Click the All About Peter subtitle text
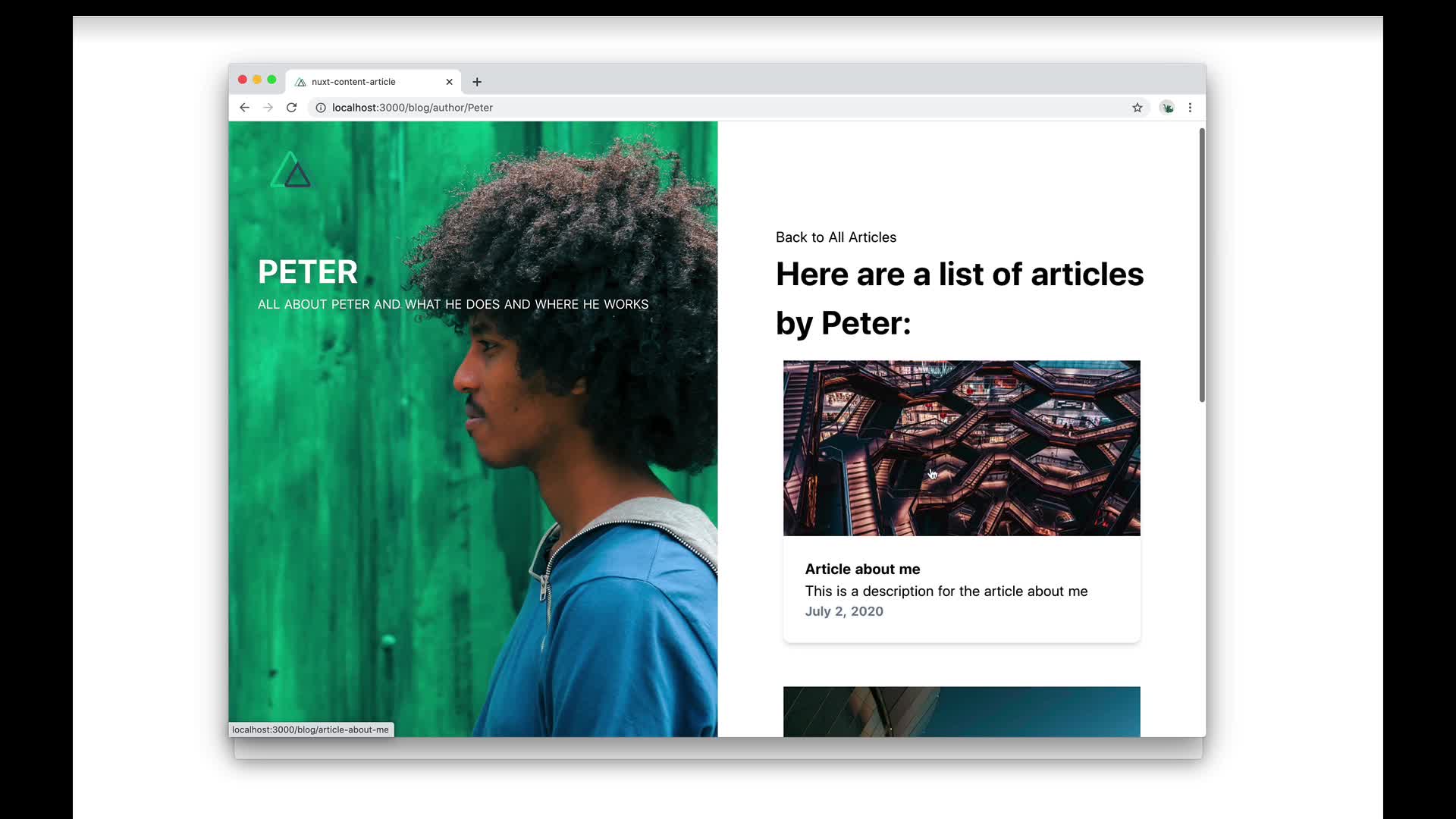This screenshot has width=1456, height=819. (453, 304)
